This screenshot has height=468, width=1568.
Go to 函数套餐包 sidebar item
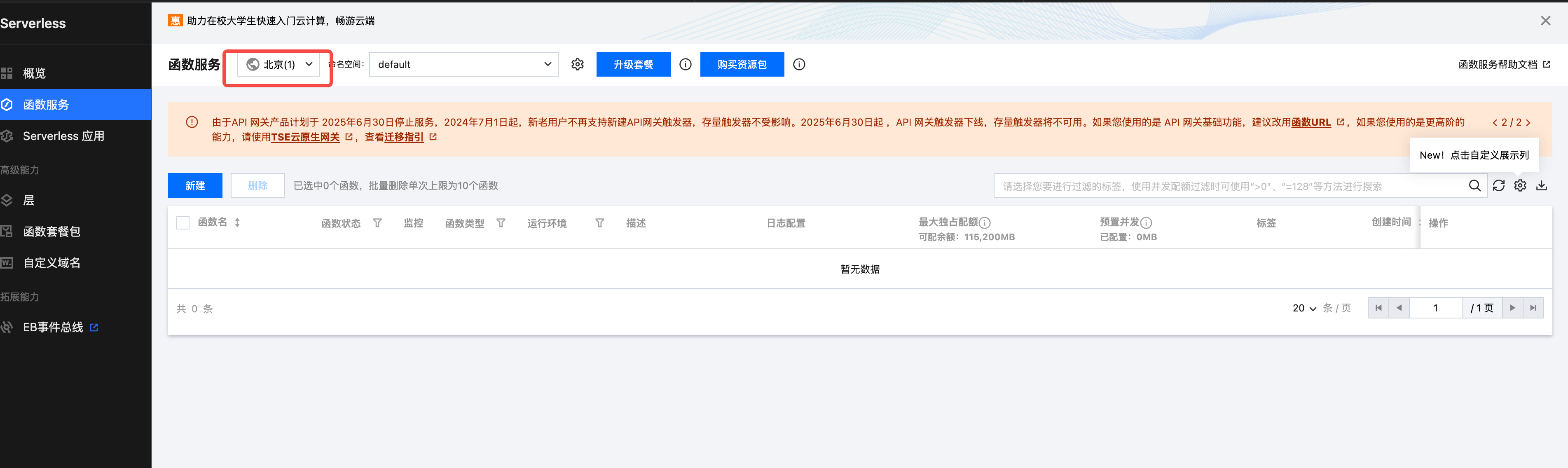(x=51, y=232)
